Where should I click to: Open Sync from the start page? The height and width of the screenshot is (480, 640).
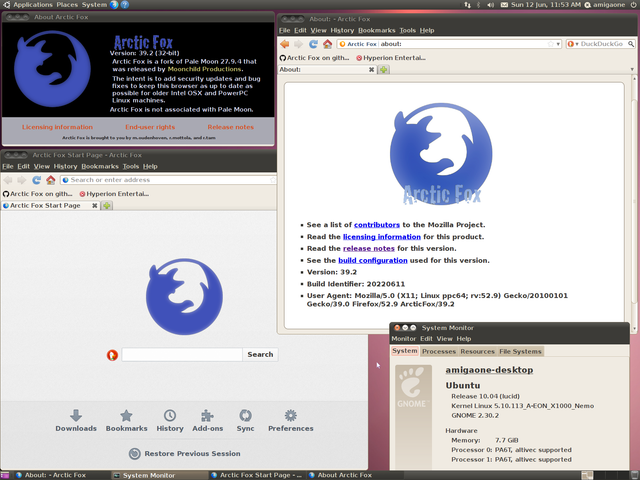tap(245, 420)
